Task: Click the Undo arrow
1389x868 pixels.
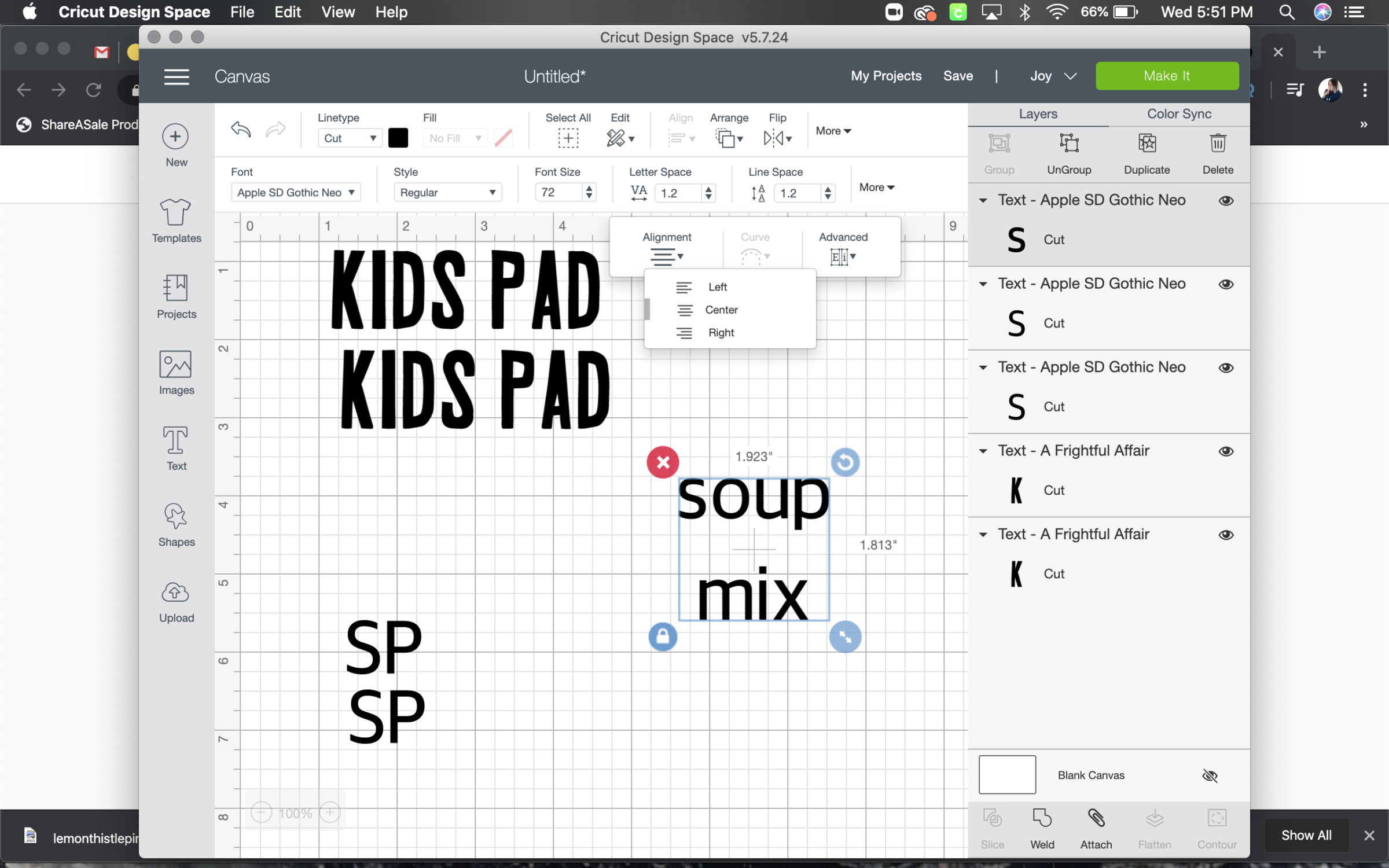Action: tap(241, 130)
